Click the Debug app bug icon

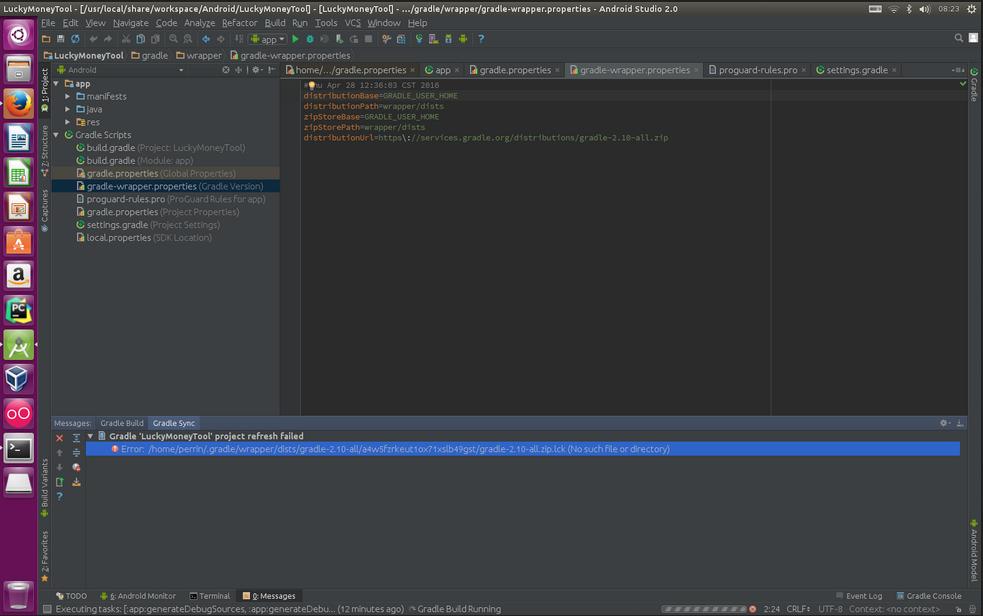(310, 39)
